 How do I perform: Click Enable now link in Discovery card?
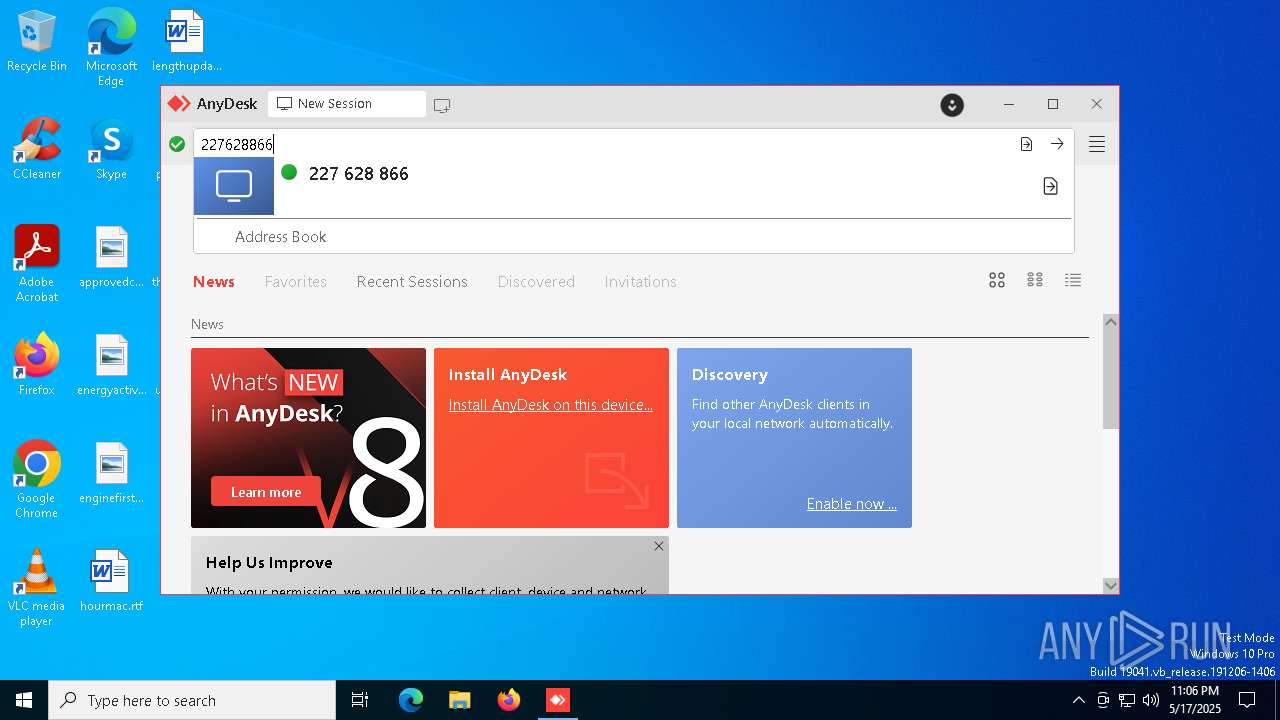tap(852, 504)
